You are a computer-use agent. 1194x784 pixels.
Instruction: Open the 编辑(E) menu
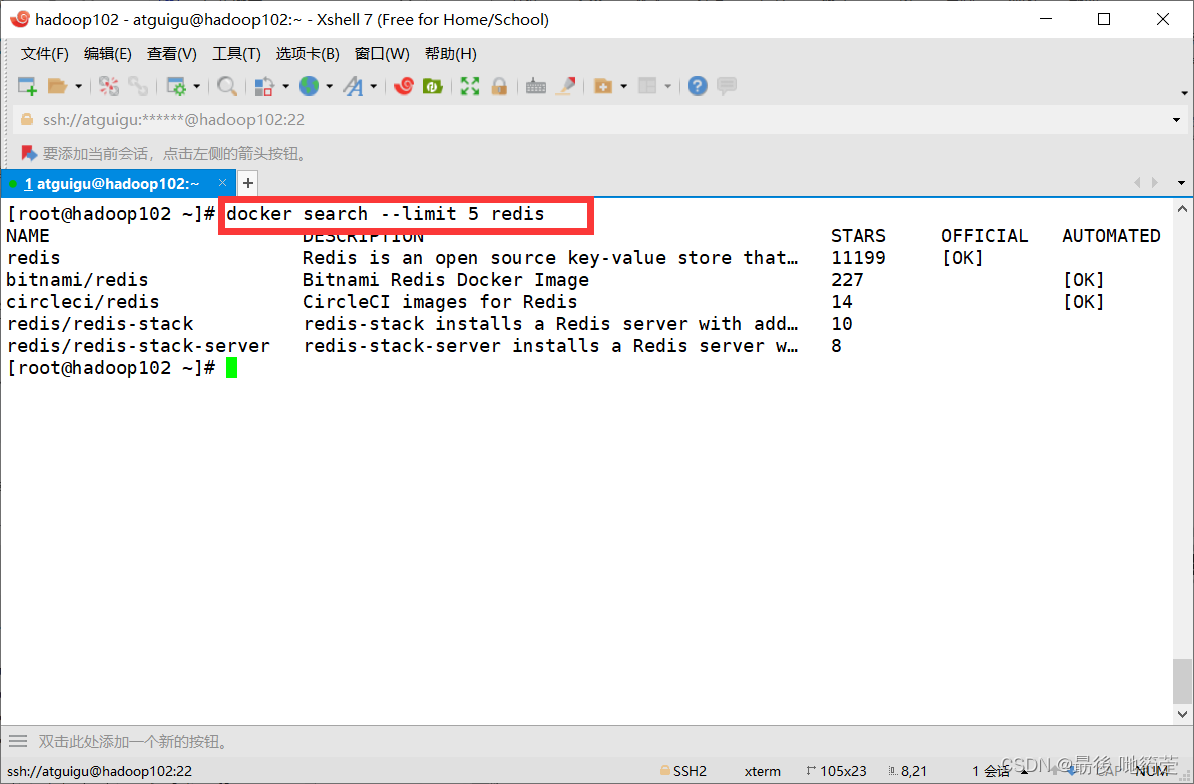[x=107, y=54]
